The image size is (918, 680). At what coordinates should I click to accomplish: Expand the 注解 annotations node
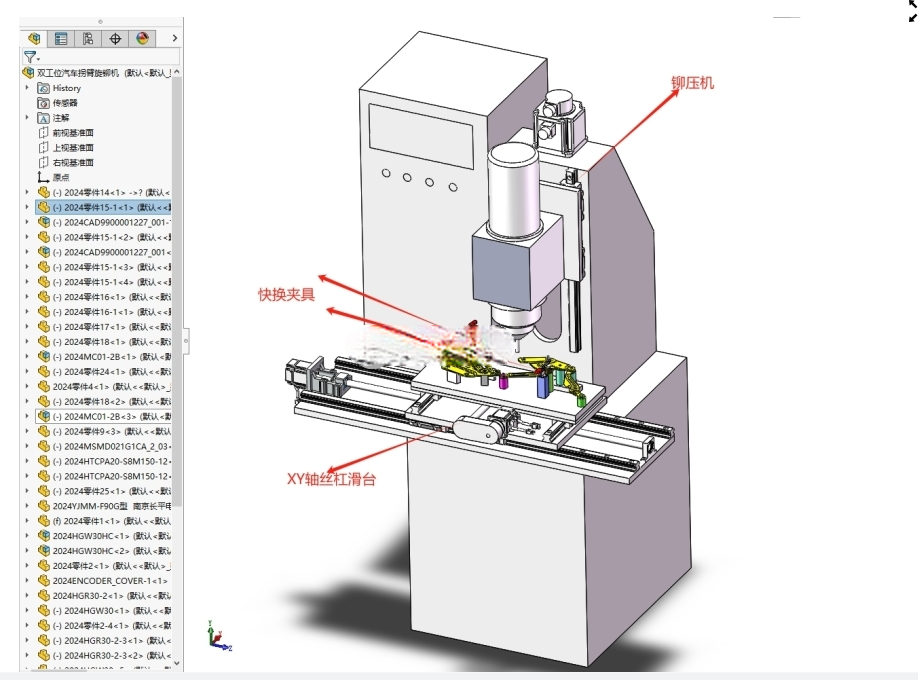click(x=27, y=118)
